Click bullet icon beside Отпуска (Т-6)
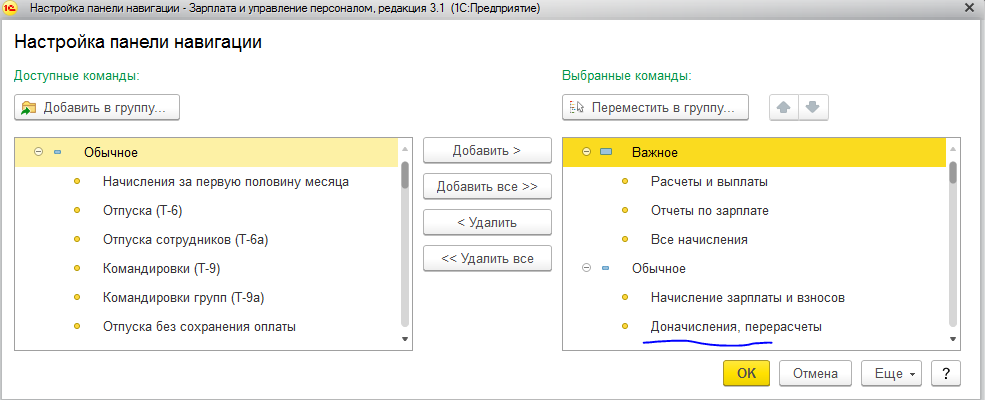 77,211
